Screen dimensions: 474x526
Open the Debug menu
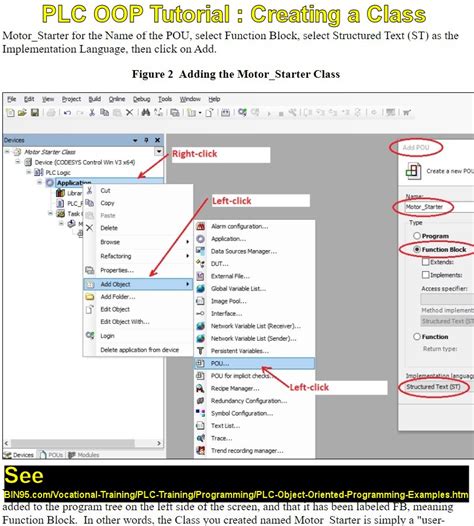coord(142,99)
